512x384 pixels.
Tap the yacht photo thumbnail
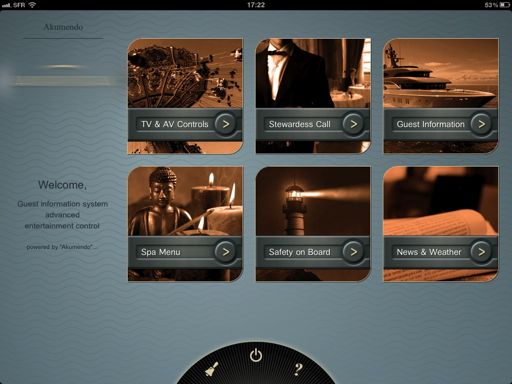[x=441, y=73]
